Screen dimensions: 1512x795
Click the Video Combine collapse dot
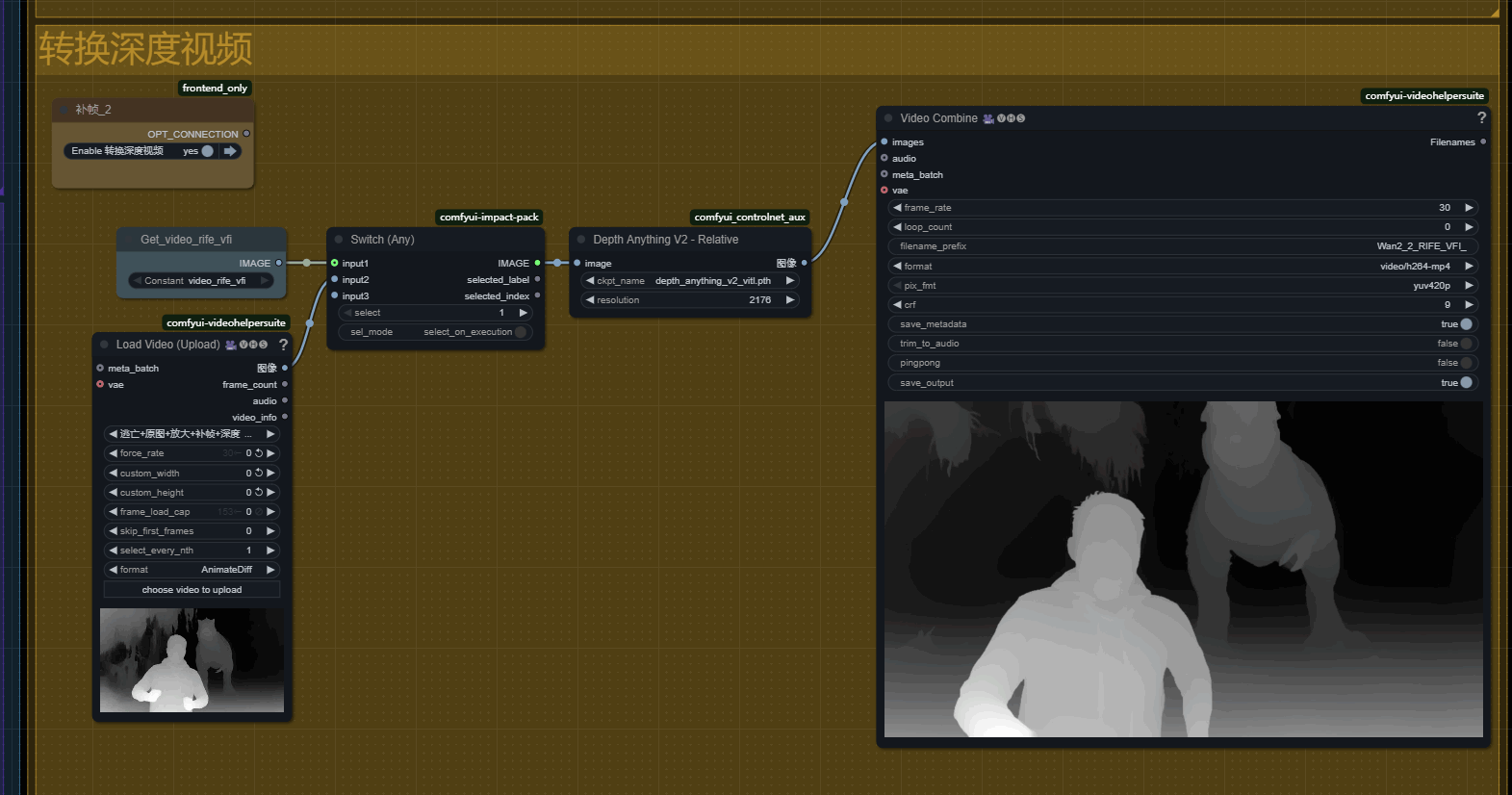click(x=888, y=118)
